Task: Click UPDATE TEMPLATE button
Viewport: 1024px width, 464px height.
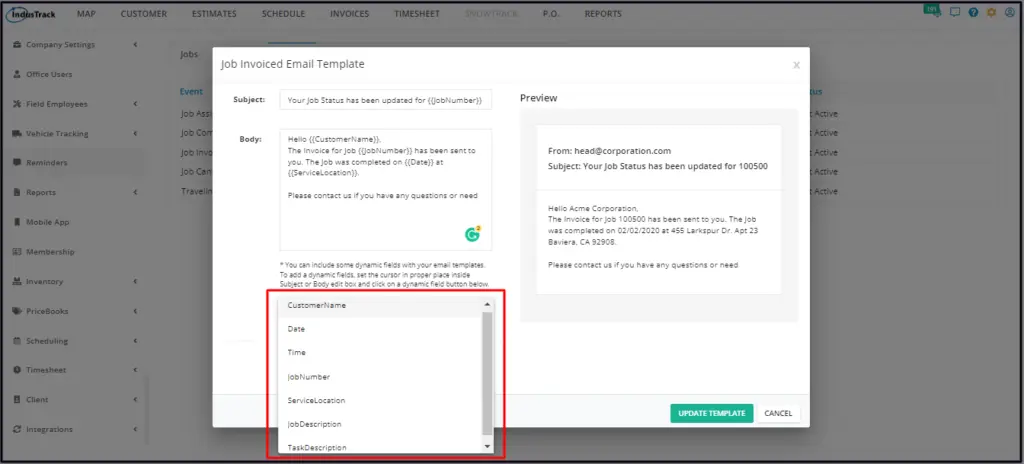Action: point(712,413)
